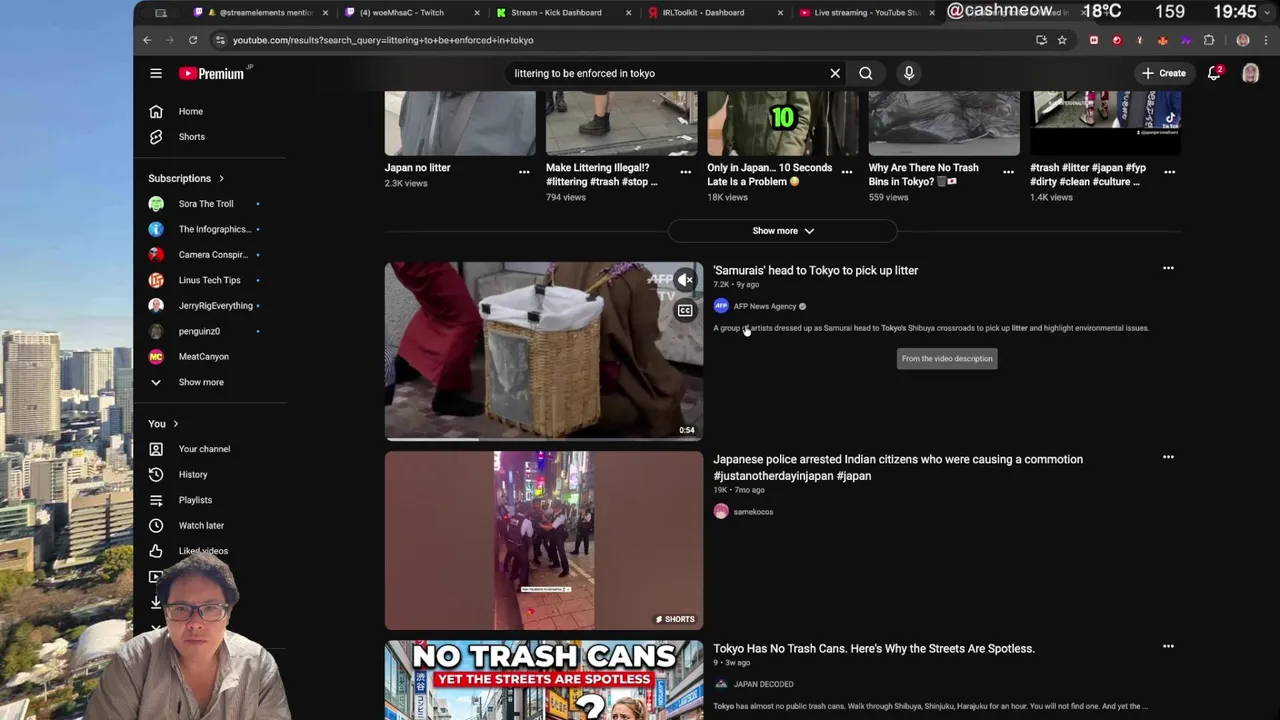Screen dimensions: 1280x720
Task: Open AFP News Agency channel
Action: click(x=765, y=306)
